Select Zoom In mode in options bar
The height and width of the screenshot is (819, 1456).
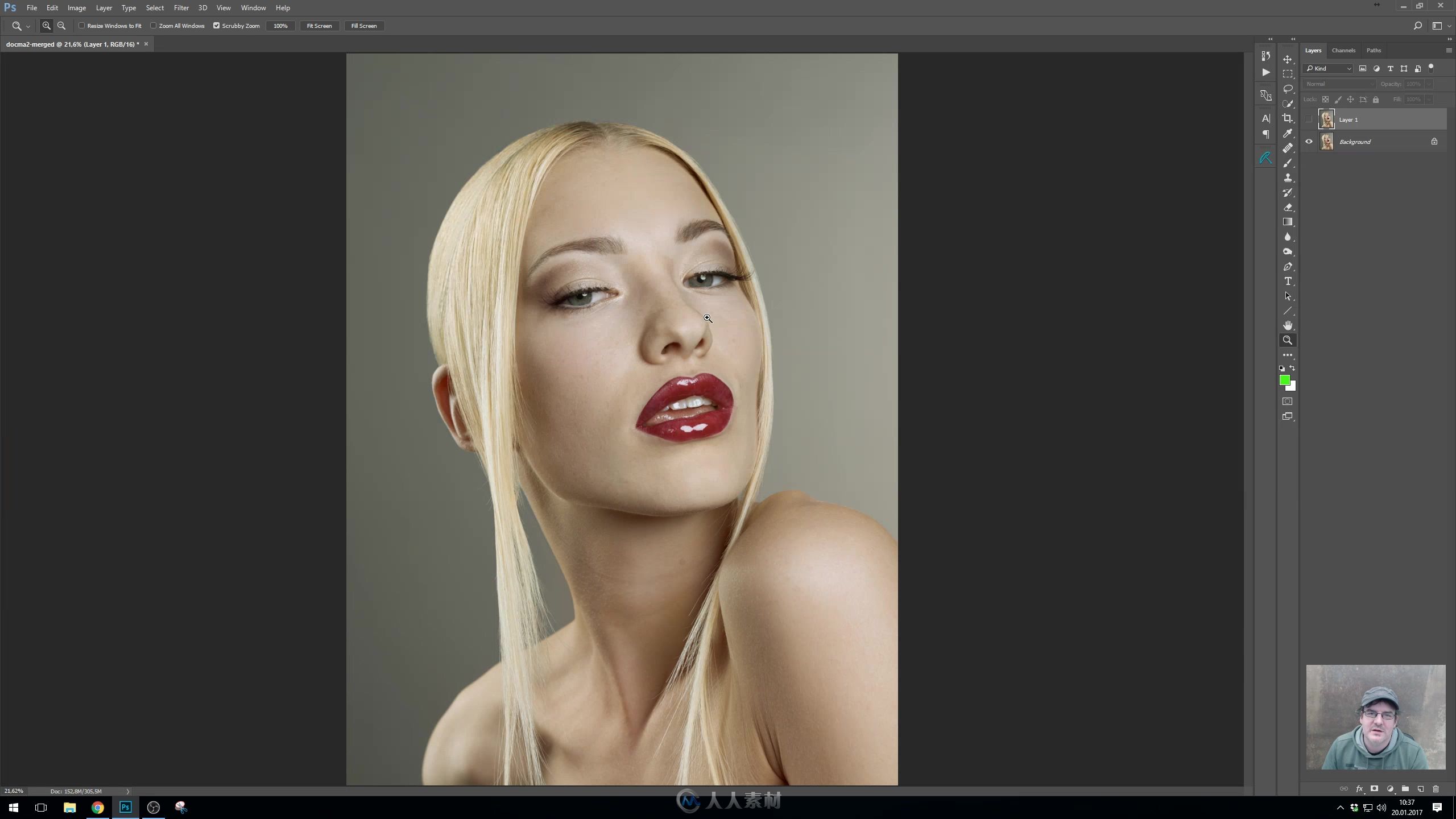47,26
